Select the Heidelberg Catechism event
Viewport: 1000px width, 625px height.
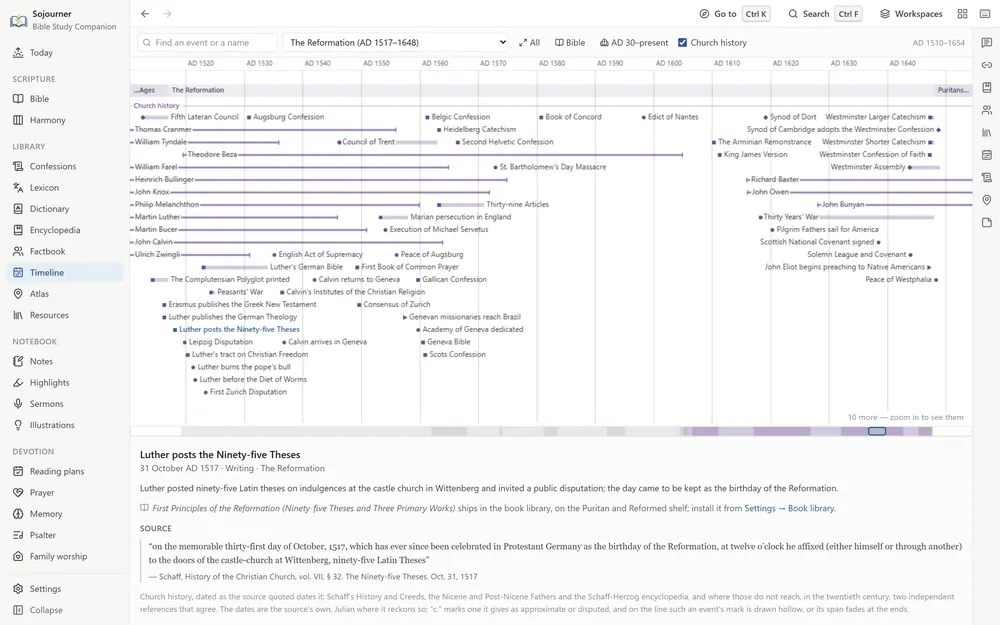(476, 129)
